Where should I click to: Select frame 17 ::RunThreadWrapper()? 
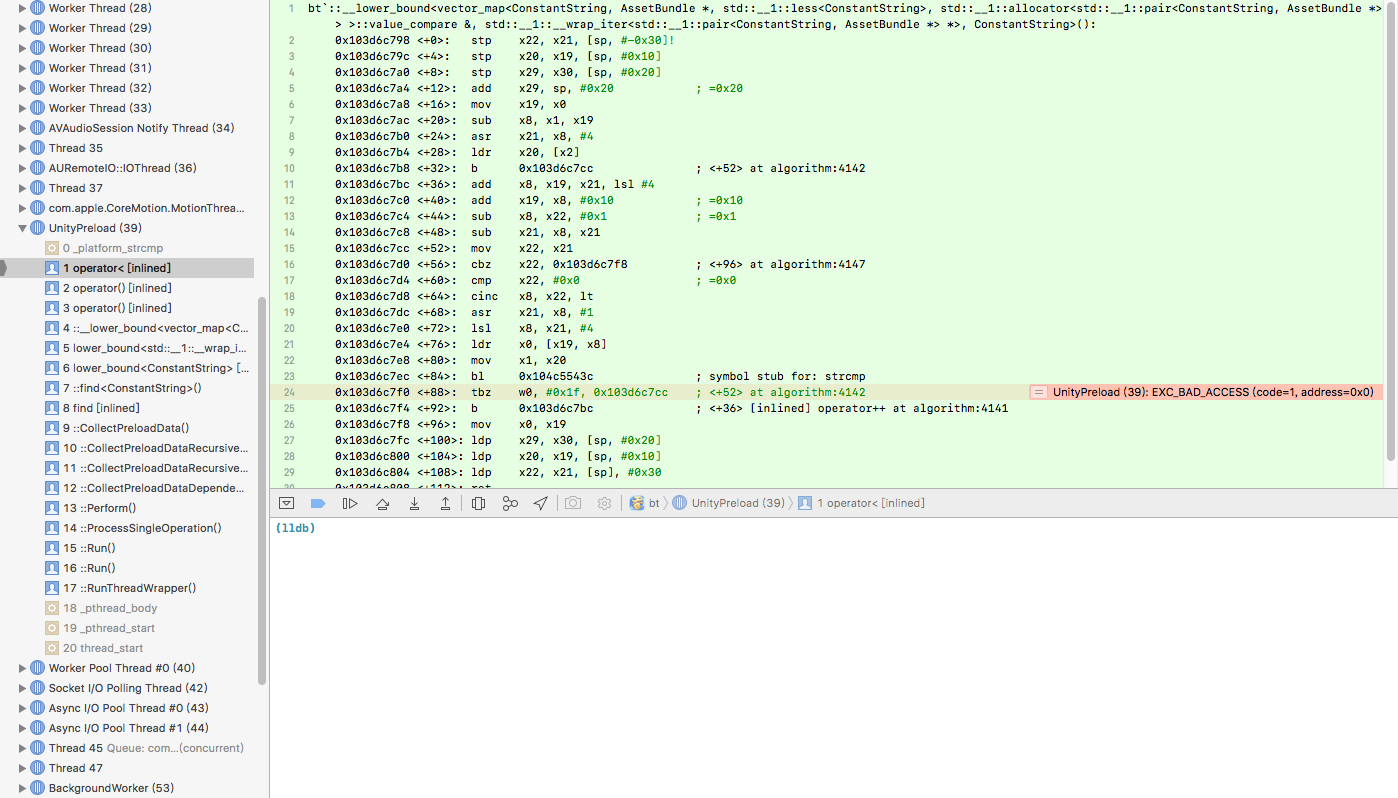pyautogui.click(x=127, y=588)
